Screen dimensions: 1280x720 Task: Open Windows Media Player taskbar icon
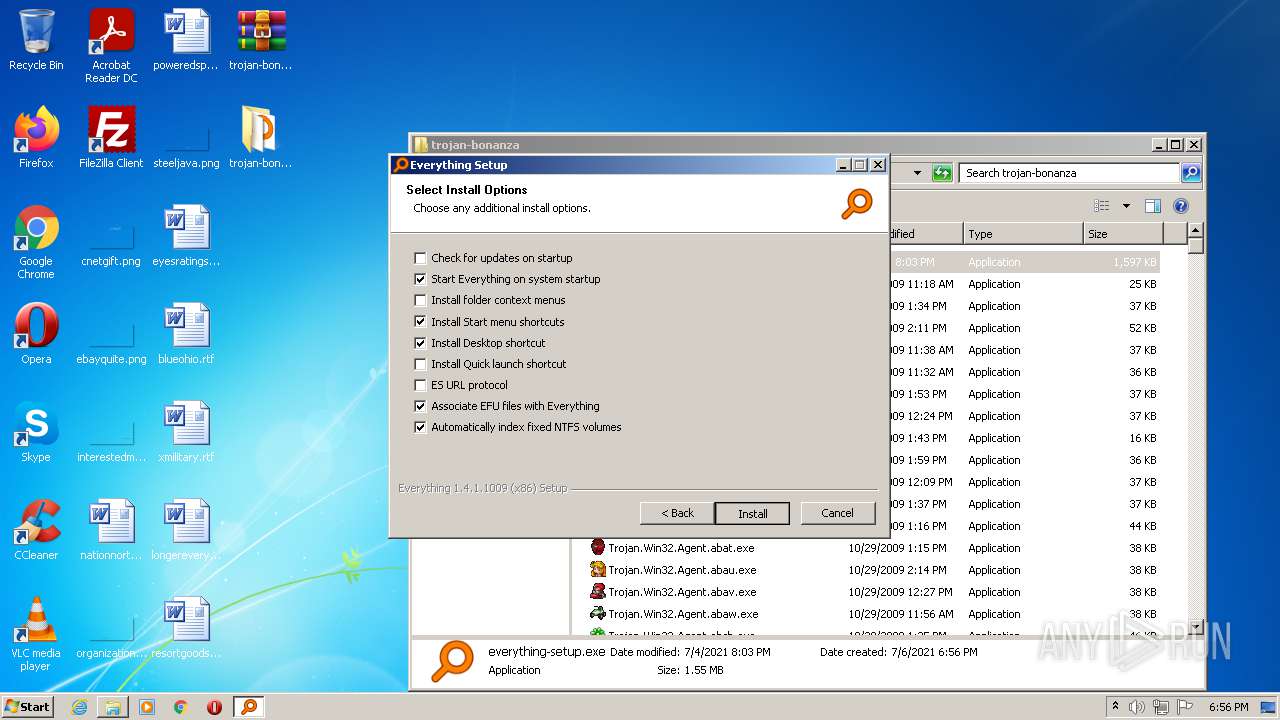coord(147,707)
